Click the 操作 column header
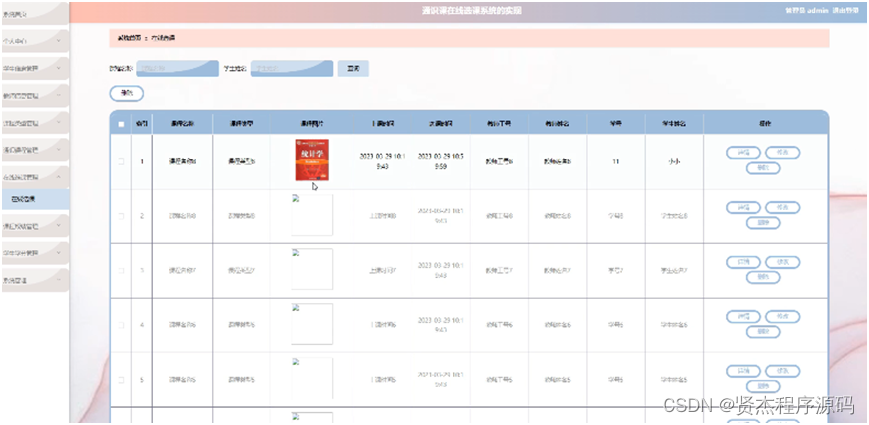This screenshot has height=425, width=869. [x=765, y=124]
